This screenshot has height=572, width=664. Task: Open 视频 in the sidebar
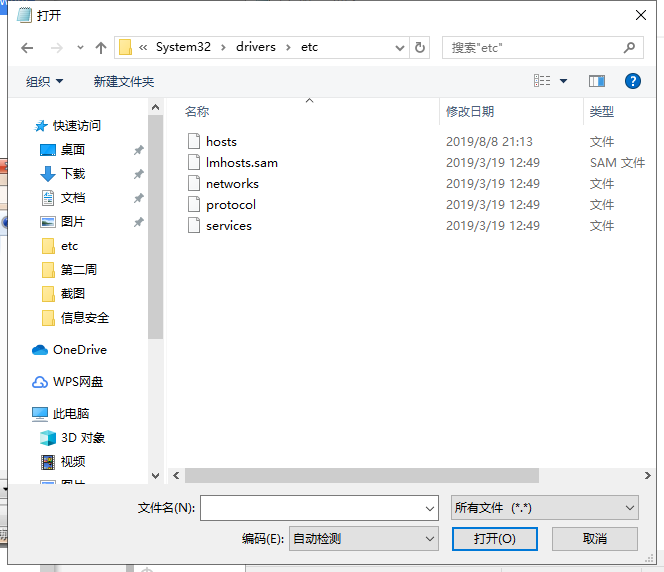(73, 461)
